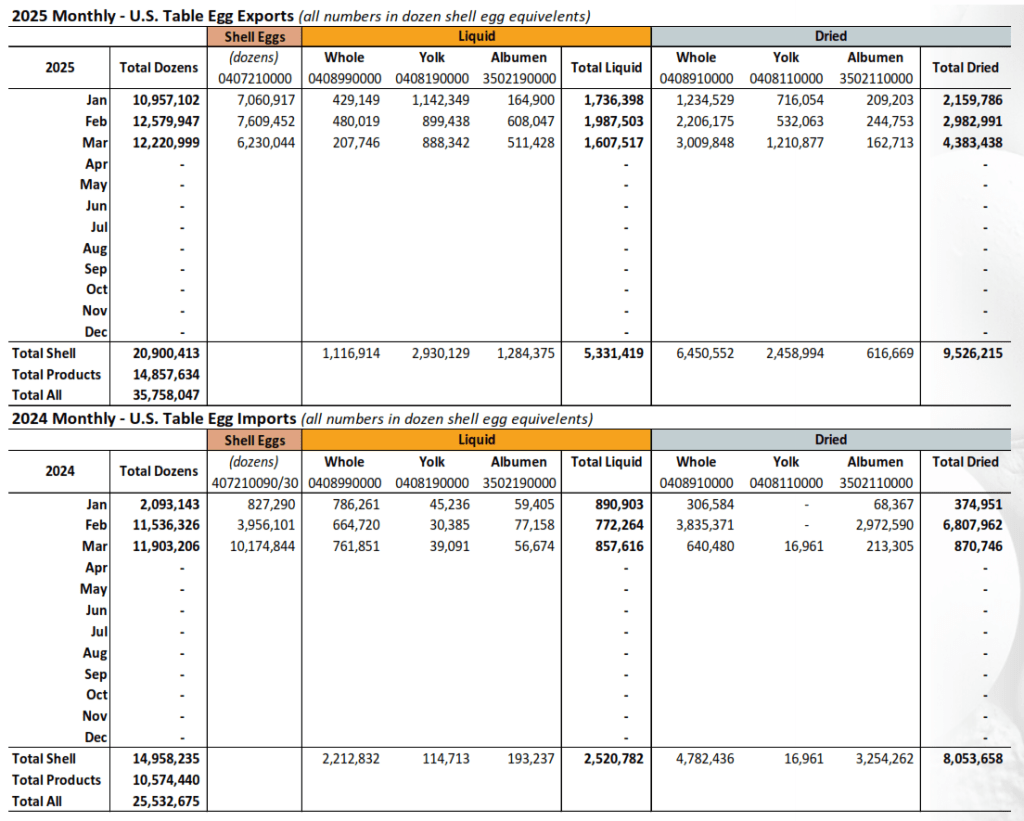Click exports dried whole sum 6,450,552
Screen dimensions: 1024x821
tap(705, 353)
